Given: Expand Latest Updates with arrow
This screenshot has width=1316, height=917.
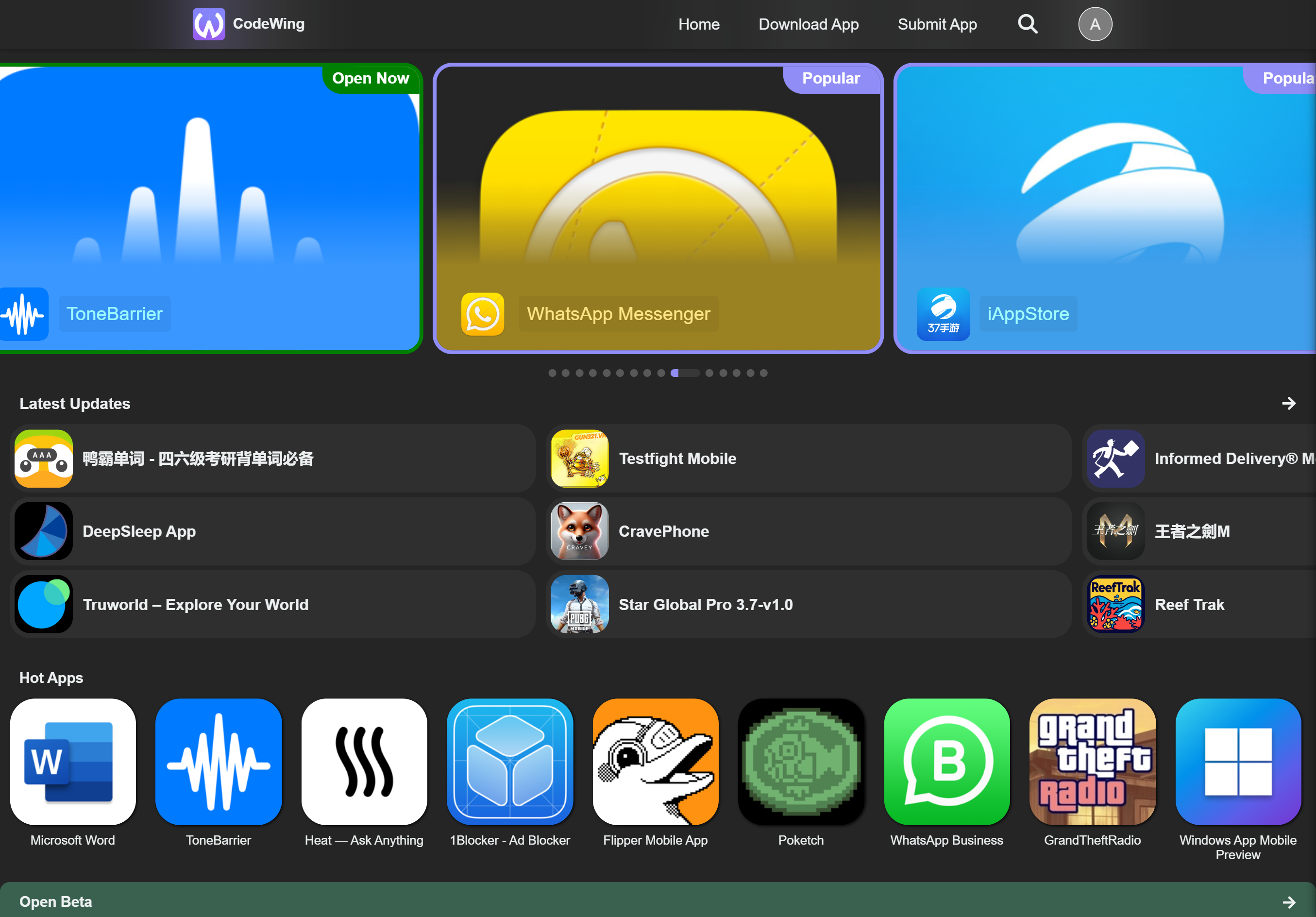Looking at the screenshot, I should [1288, 404].
